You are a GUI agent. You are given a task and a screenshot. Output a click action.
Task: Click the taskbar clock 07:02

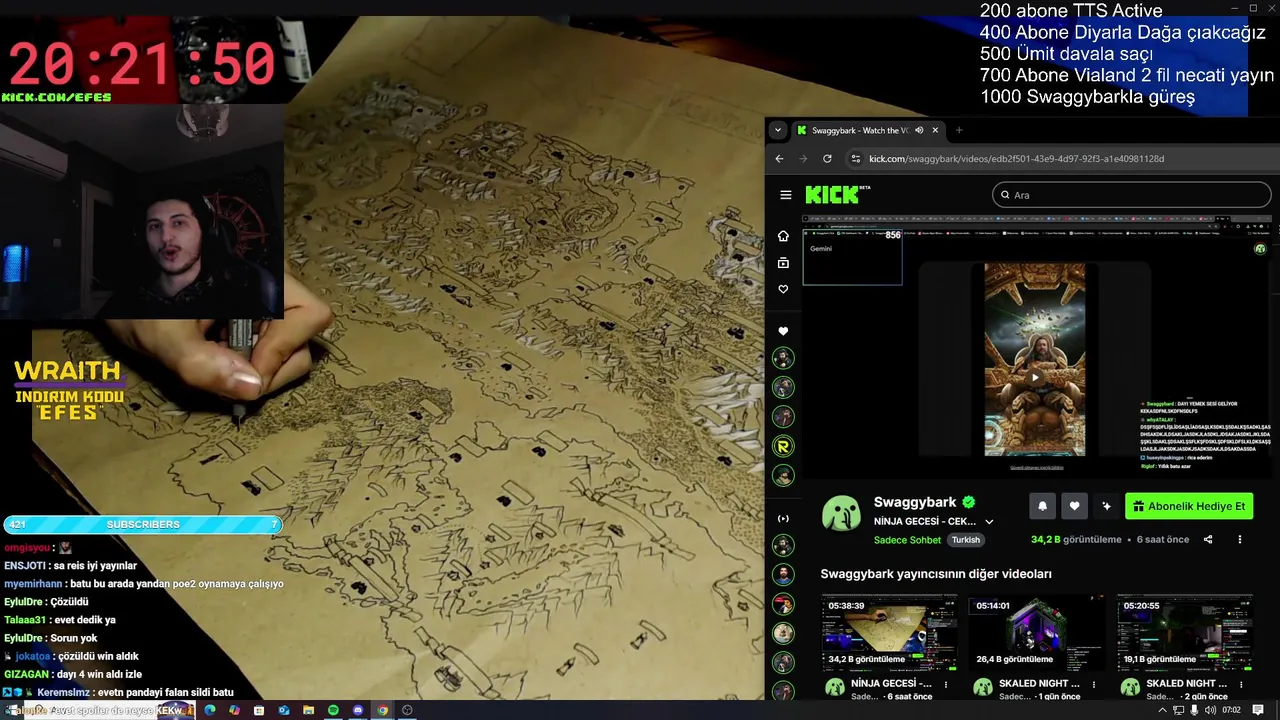click(x=1231, y=710)
